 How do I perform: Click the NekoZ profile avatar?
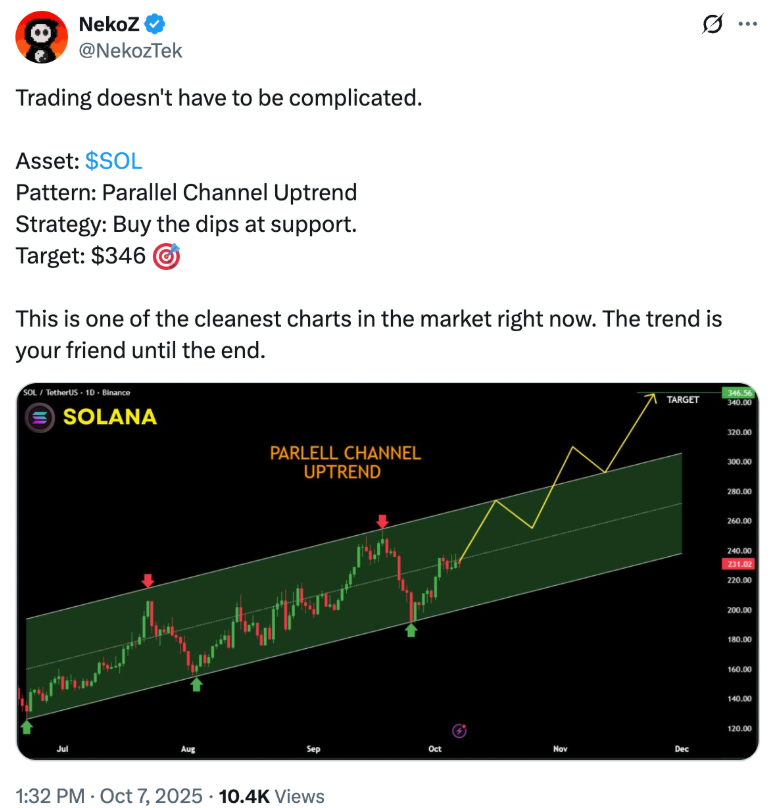[x=41, y=39]
